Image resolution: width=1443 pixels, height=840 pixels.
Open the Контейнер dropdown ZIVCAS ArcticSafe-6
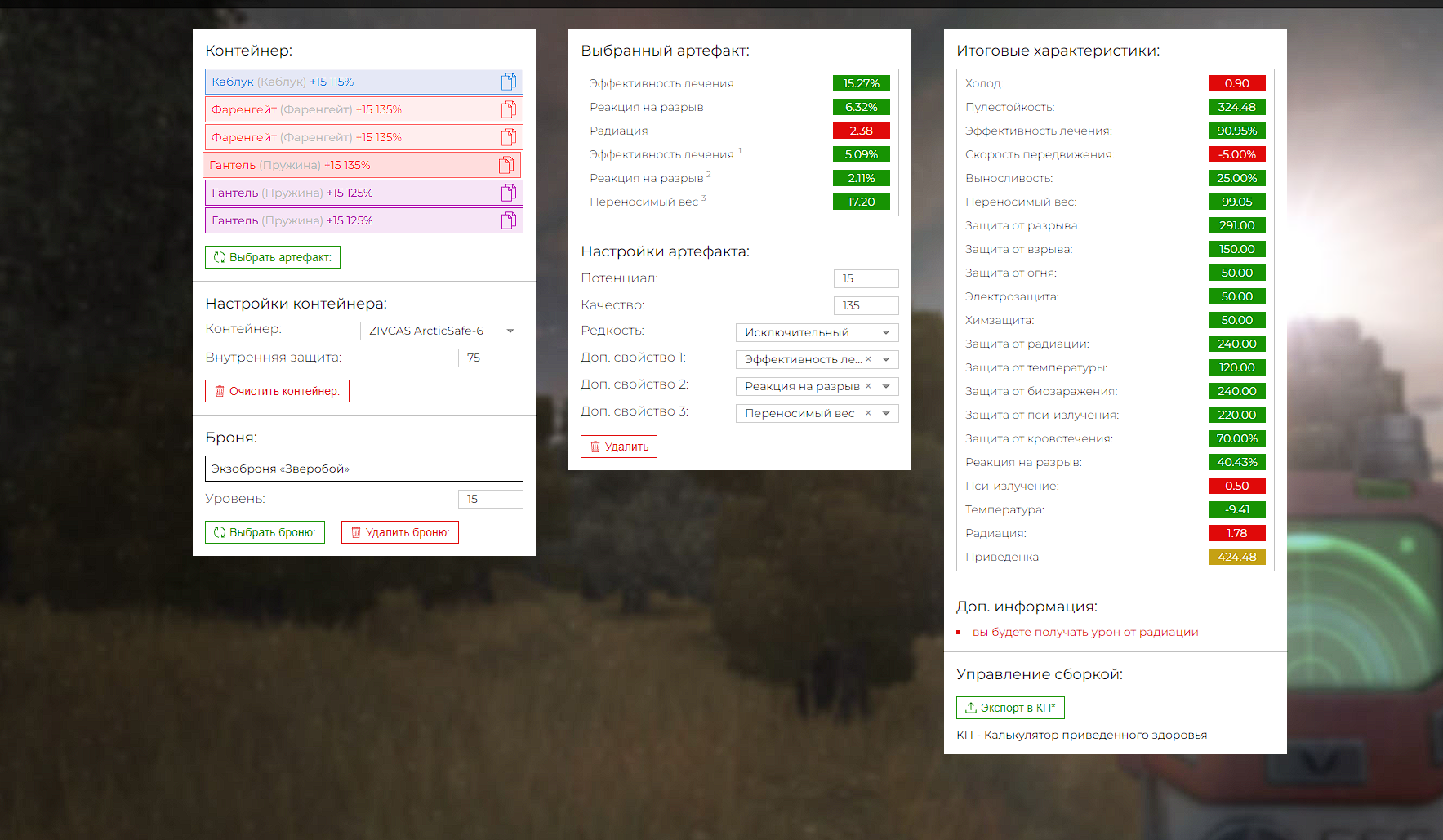pos(441,331)
